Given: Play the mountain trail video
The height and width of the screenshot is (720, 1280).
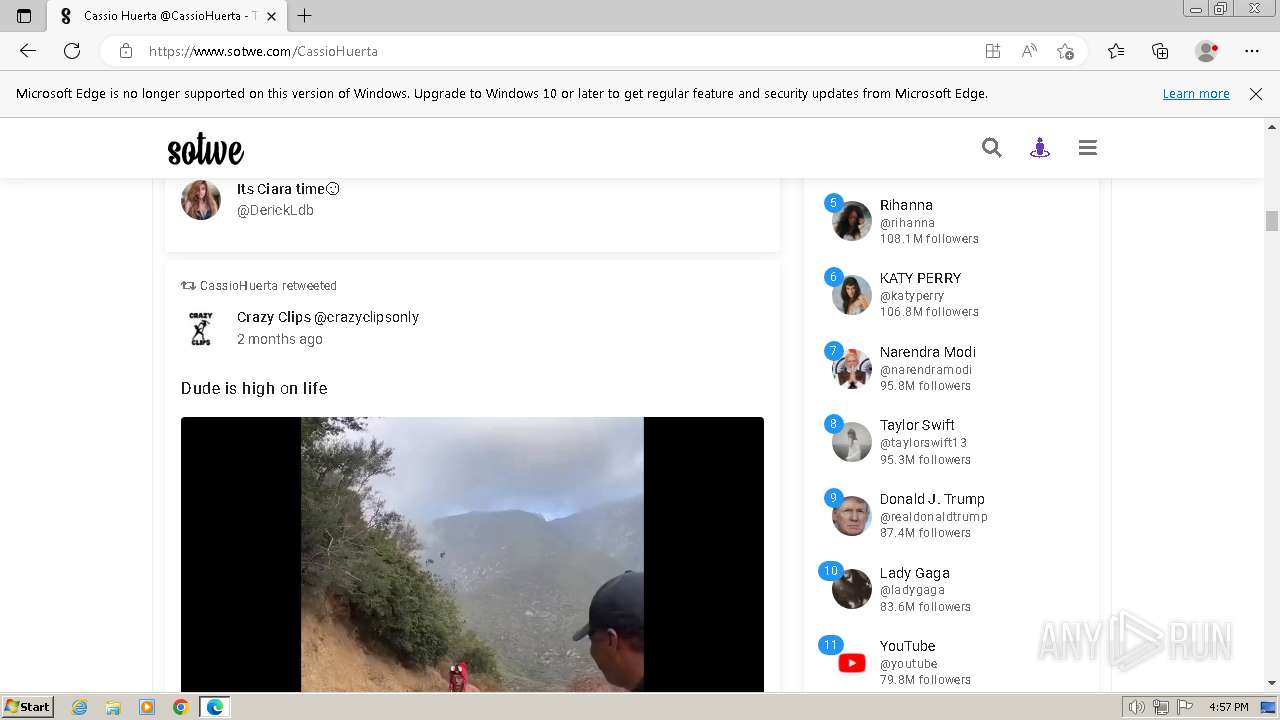Looking at the screenshot, I should click(x=472, y=554).
